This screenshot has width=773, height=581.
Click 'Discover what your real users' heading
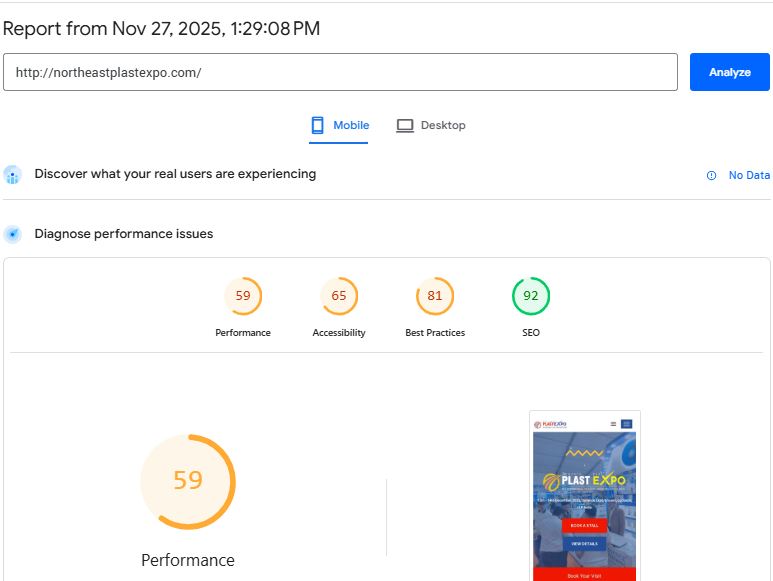175,174
